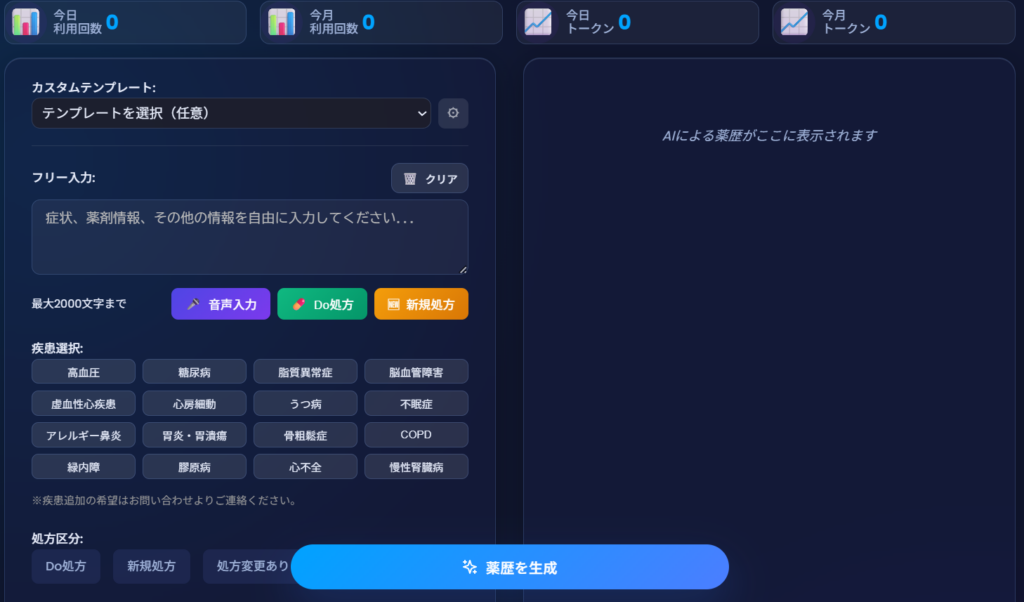The height and width of the screenshot is (602, 1024).
Task: Click this month's token line graph icon
Action: coord(794,21)
